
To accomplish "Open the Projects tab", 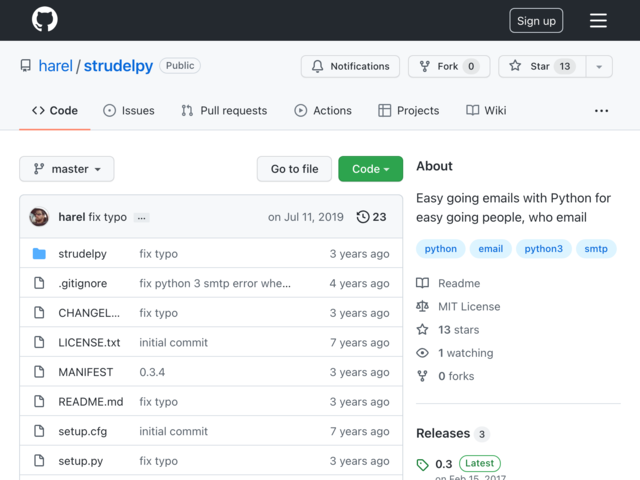I will click(409, 111).
